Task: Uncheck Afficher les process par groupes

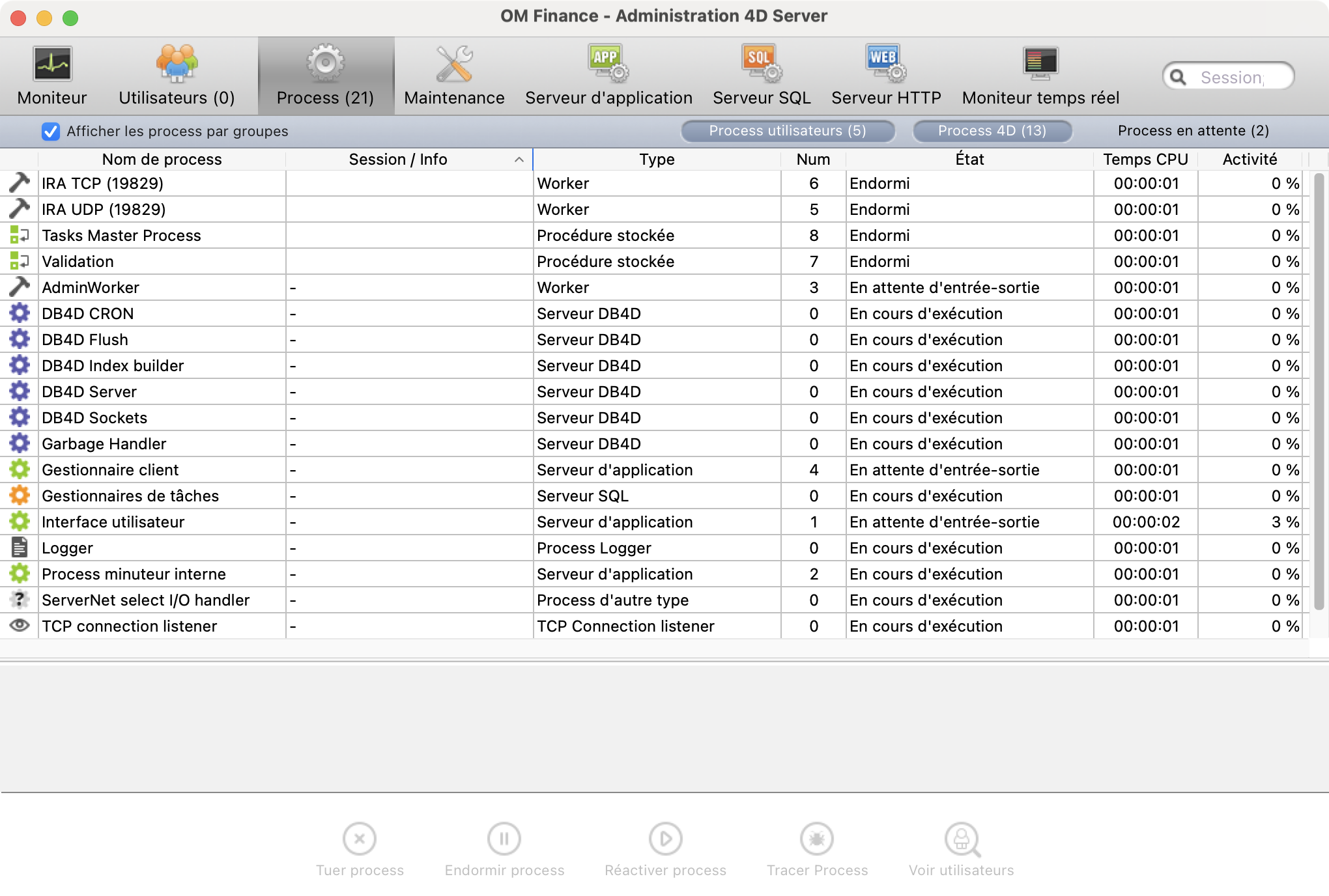Action: pyautogui.click(x=51, y=132)
